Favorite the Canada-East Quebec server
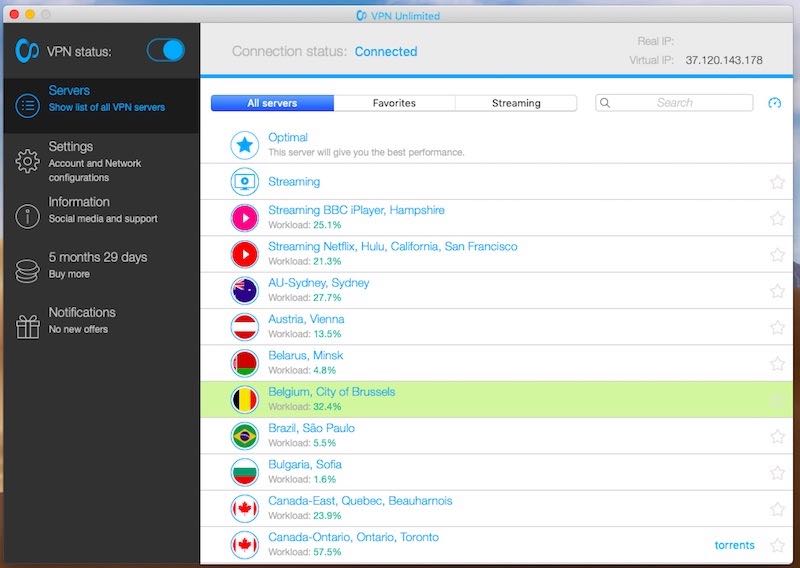This screenshot has width=800, height=568. point(777,509)
